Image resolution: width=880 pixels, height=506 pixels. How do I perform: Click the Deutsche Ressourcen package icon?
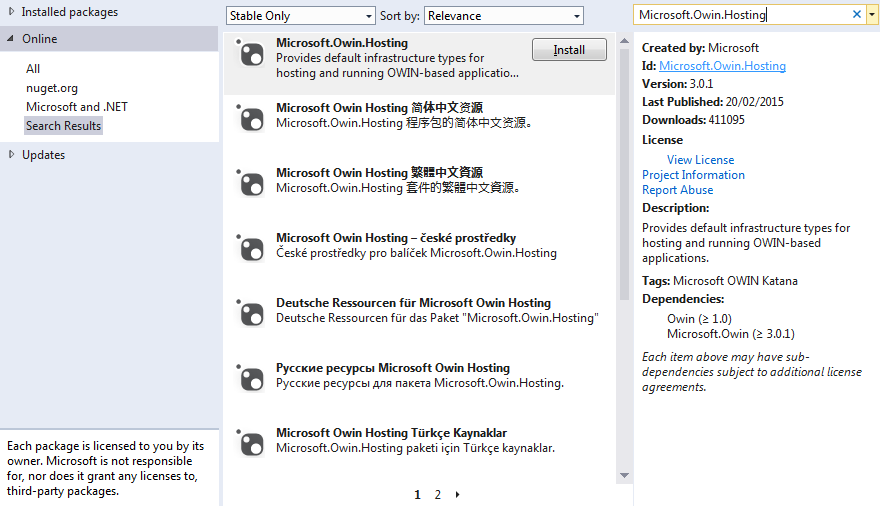(x=250, y=314)
